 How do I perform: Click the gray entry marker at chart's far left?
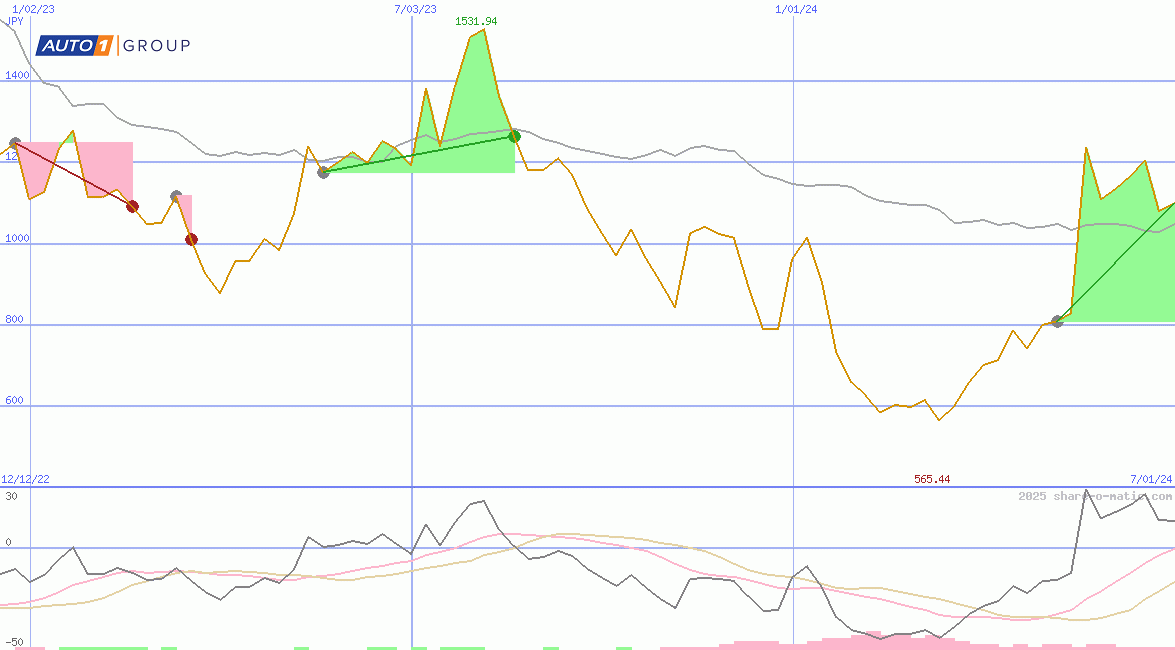(14, 144)
